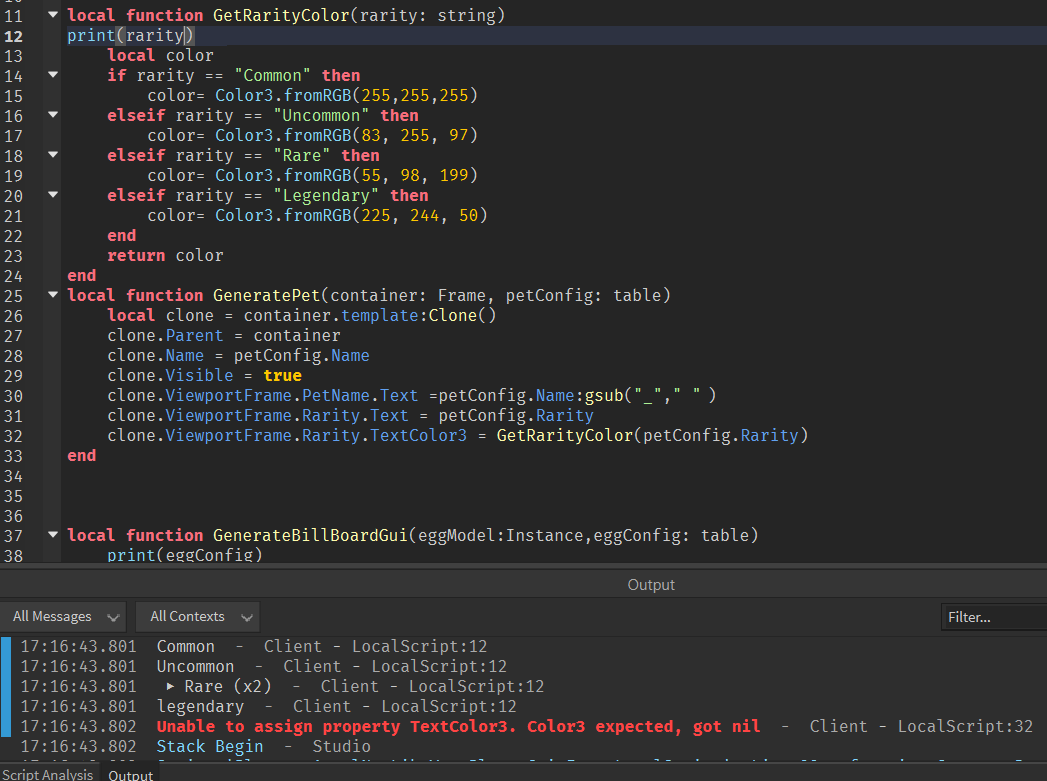Toggle a breakpoint on line 12
This screenshot has height=781, width=1047.
tap(12, 34)
